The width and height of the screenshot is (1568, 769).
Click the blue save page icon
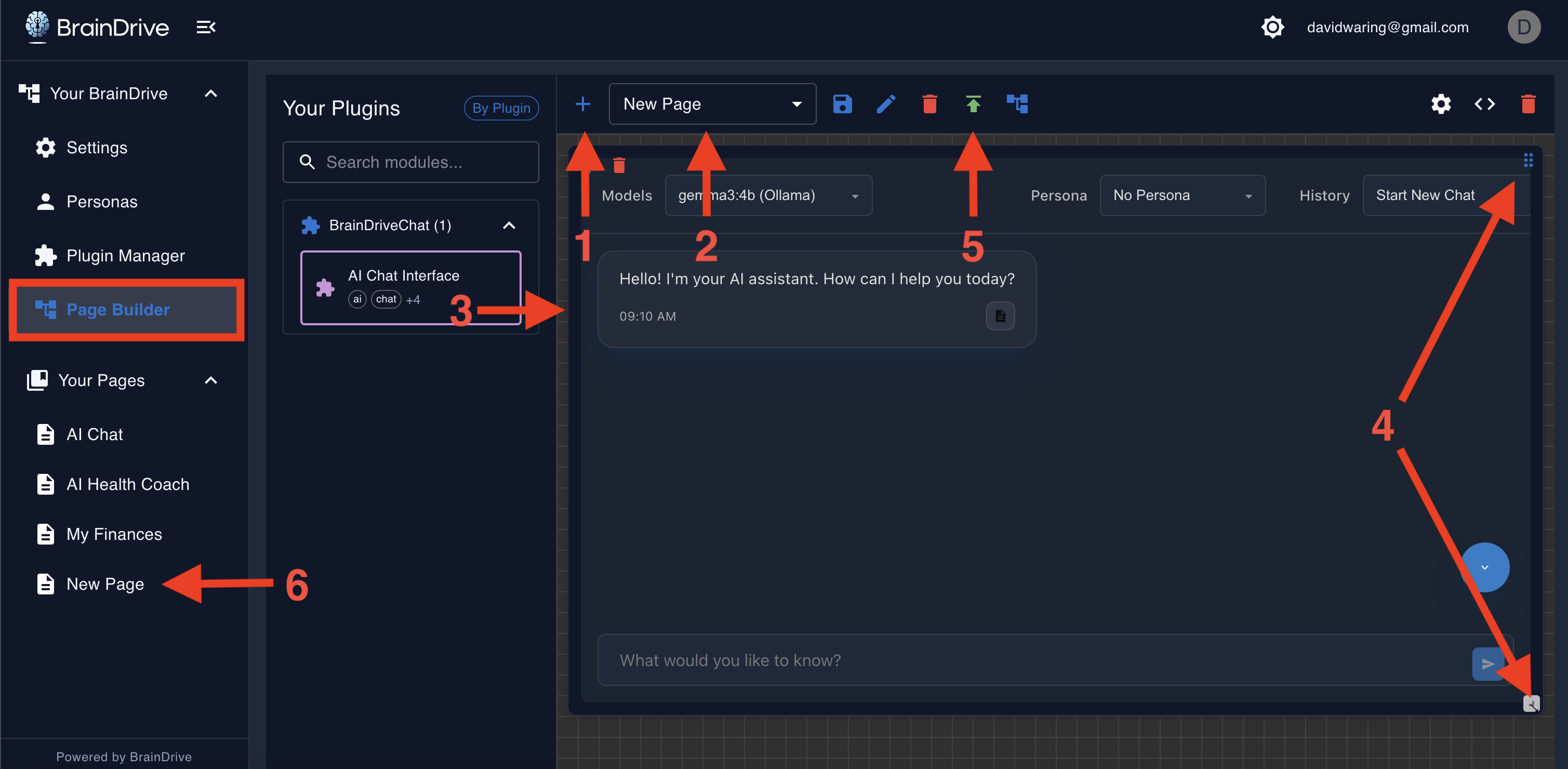(842, 104)
